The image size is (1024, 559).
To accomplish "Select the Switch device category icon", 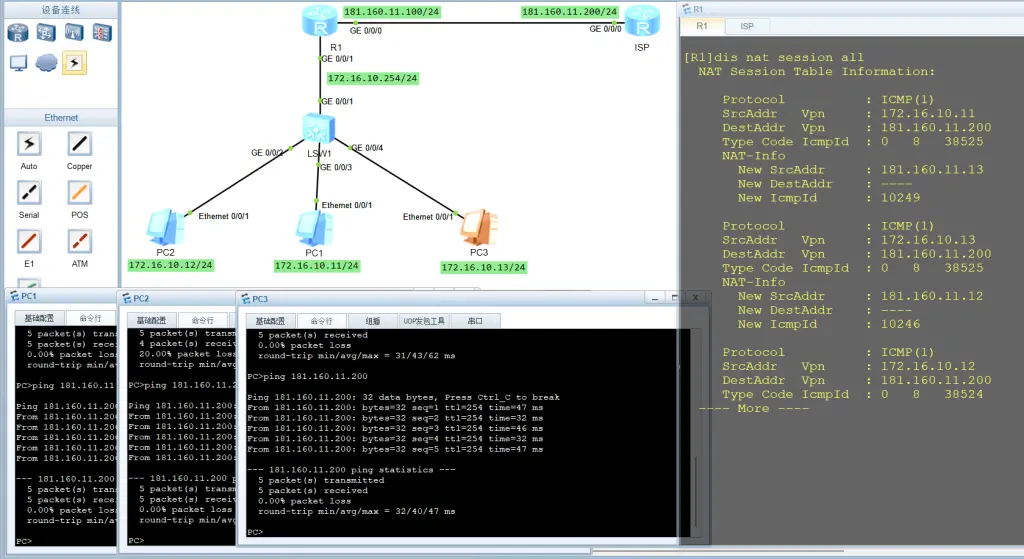I will pos(46,33).
